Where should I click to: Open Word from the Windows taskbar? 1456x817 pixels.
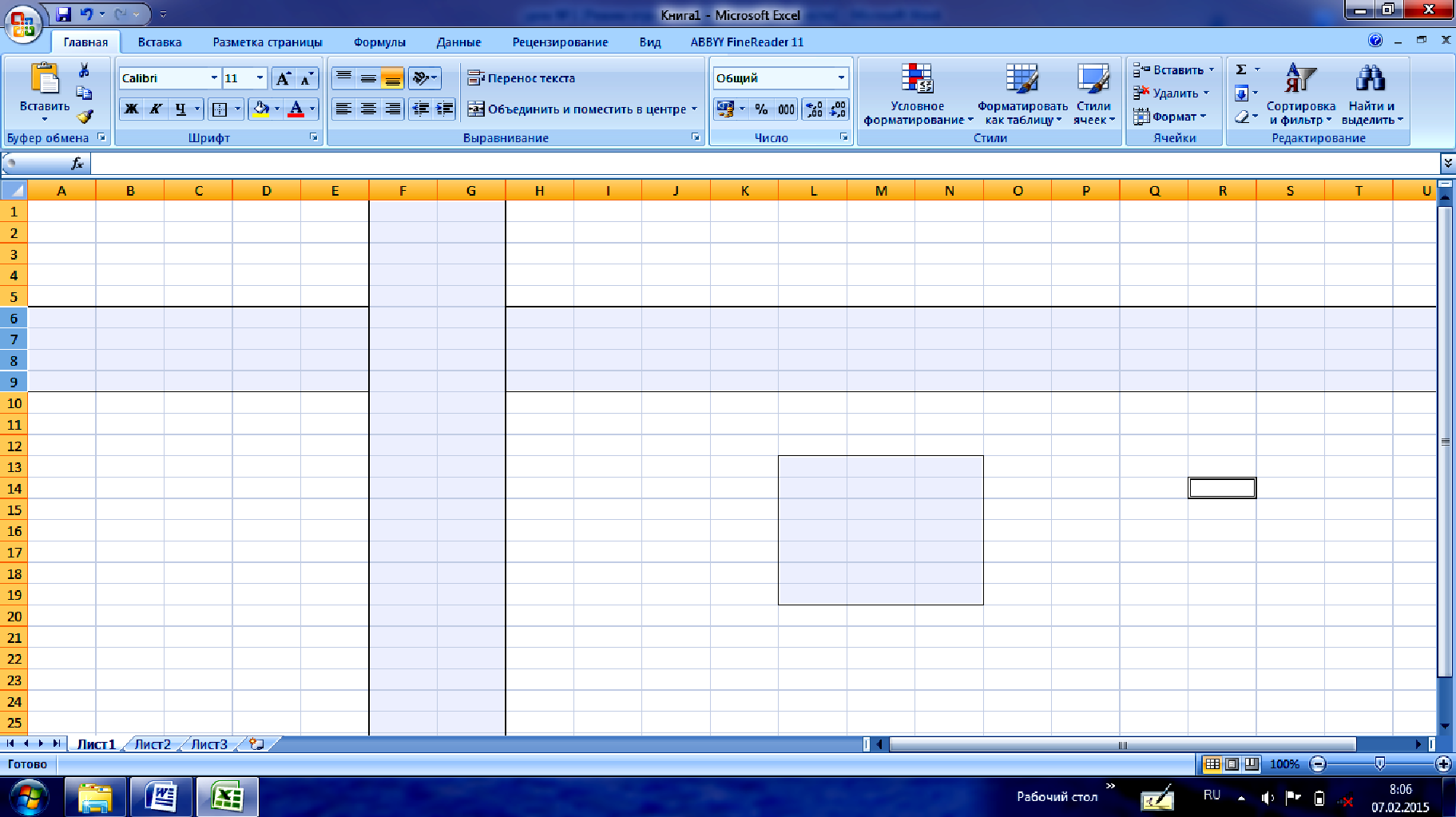point(161,797)
